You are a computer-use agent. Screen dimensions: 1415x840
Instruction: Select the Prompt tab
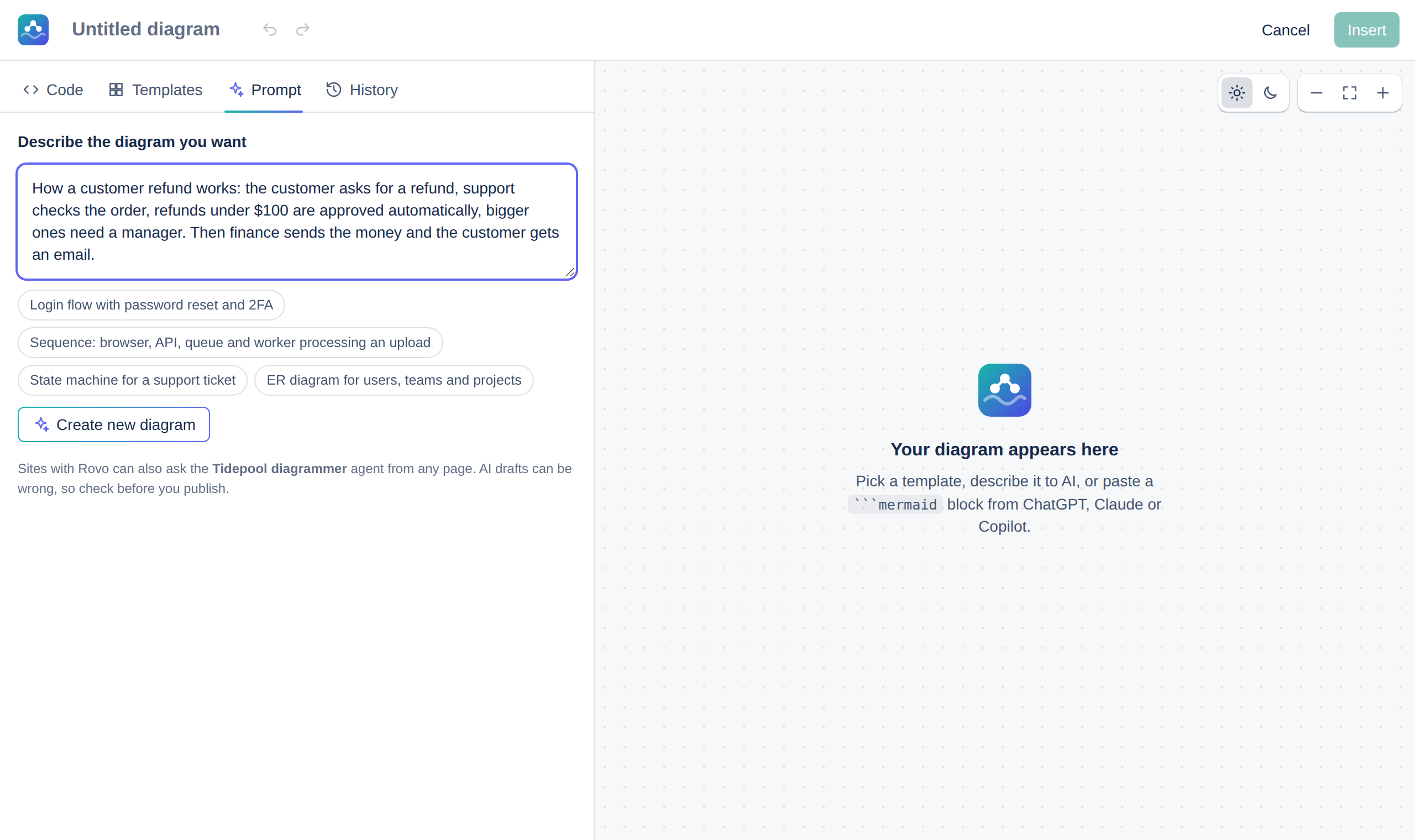click(x=264, y=90)
